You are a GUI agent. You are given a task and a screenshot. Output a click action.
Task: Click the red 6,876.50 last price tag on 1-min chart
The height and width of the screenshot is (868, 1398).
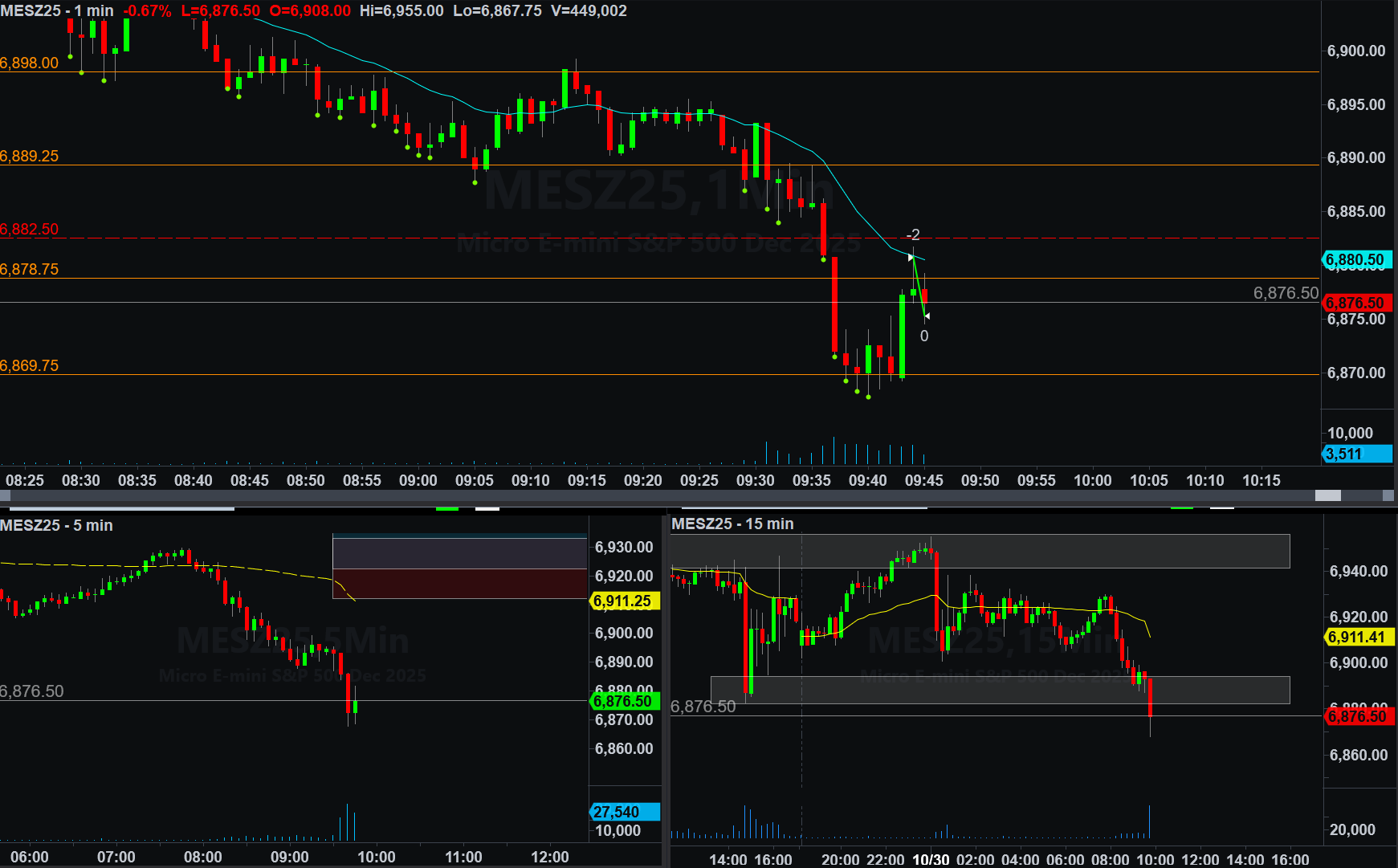(x=1355, y=303)
